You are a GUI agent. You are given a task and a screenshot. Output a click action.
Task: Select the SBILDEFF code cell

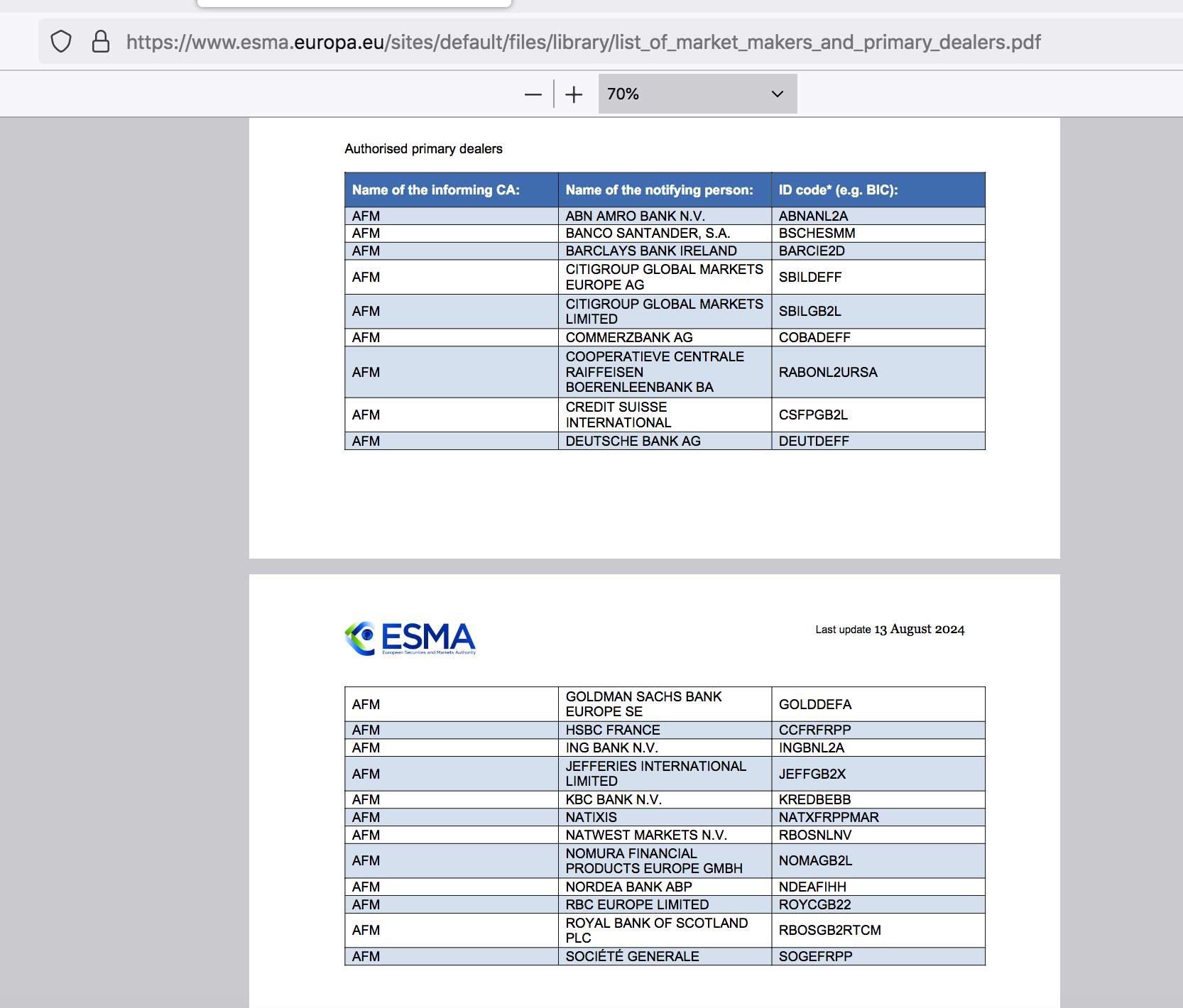click(x=878, y=277)
